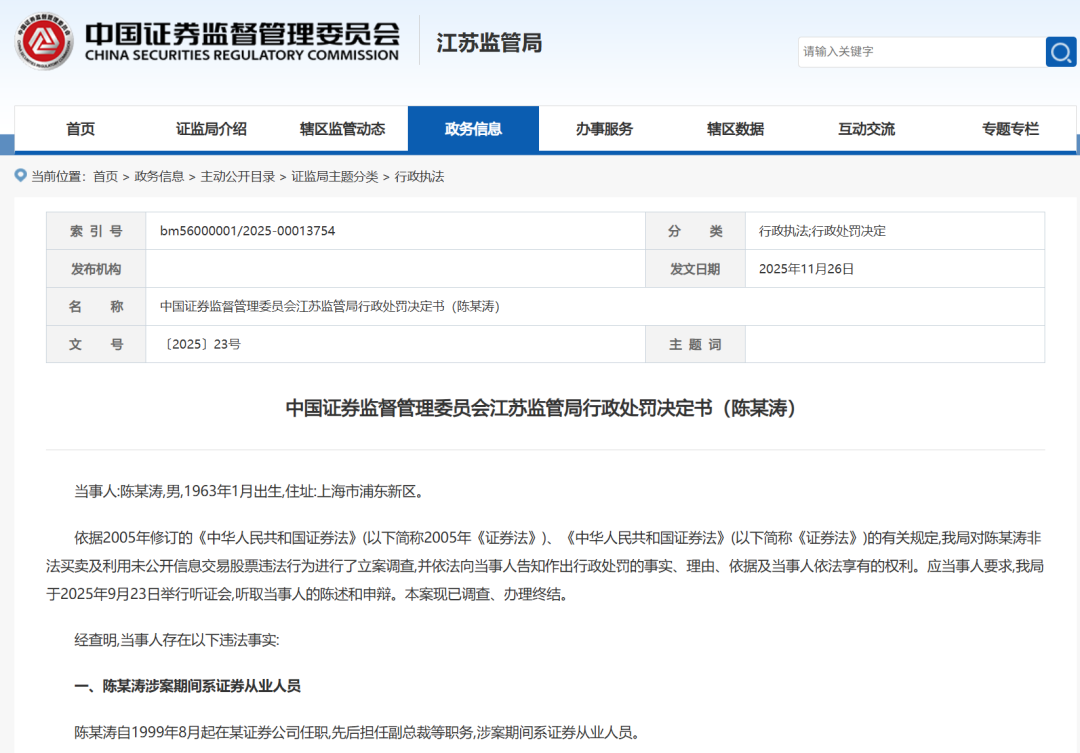Open the 互动交流 section
This screenshot has width=1080, height=753.
(866, 128)
